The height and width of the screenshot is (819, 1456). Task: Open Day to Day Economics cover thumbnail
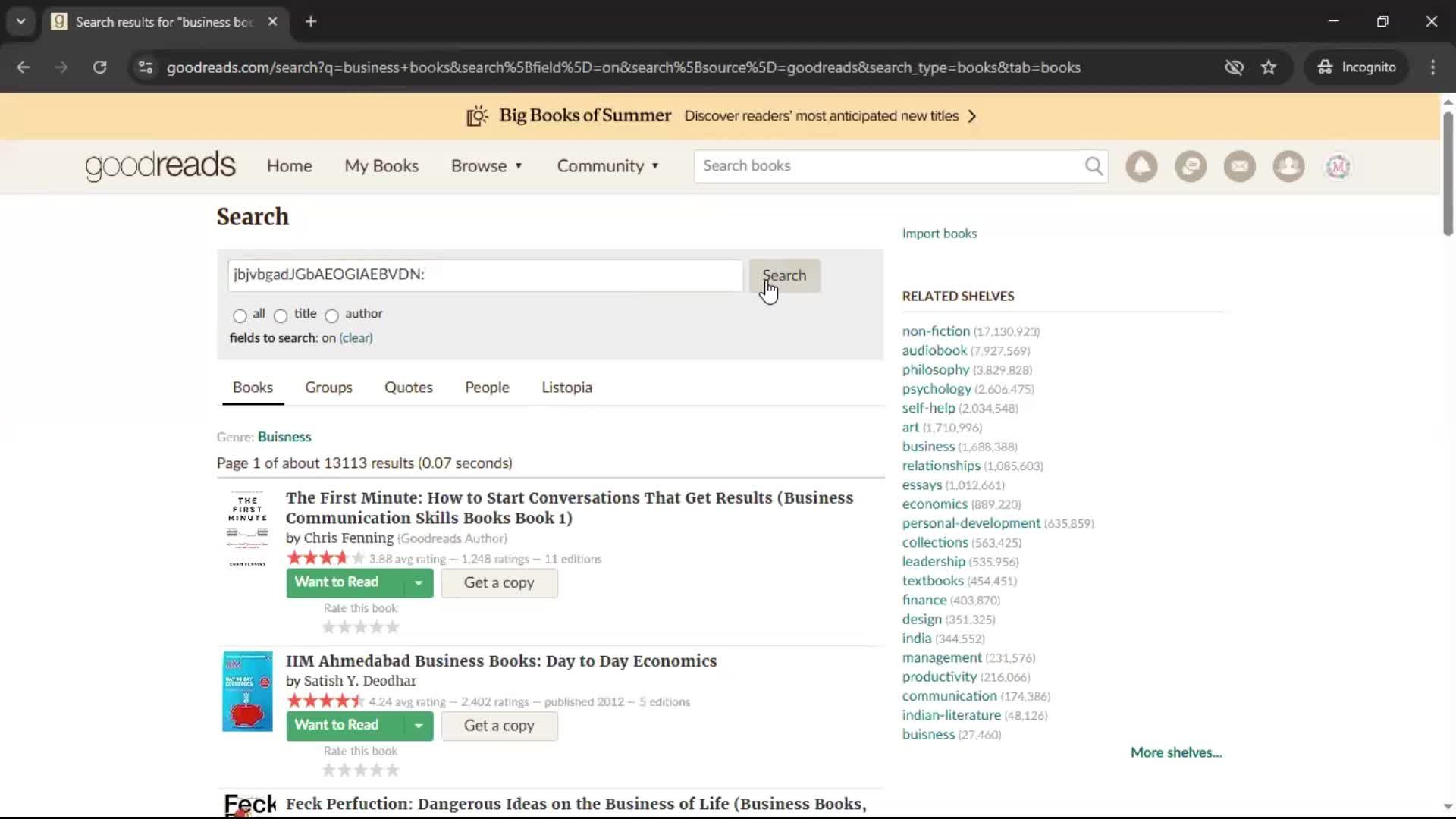pyautogui.click(x=247, y=692)
